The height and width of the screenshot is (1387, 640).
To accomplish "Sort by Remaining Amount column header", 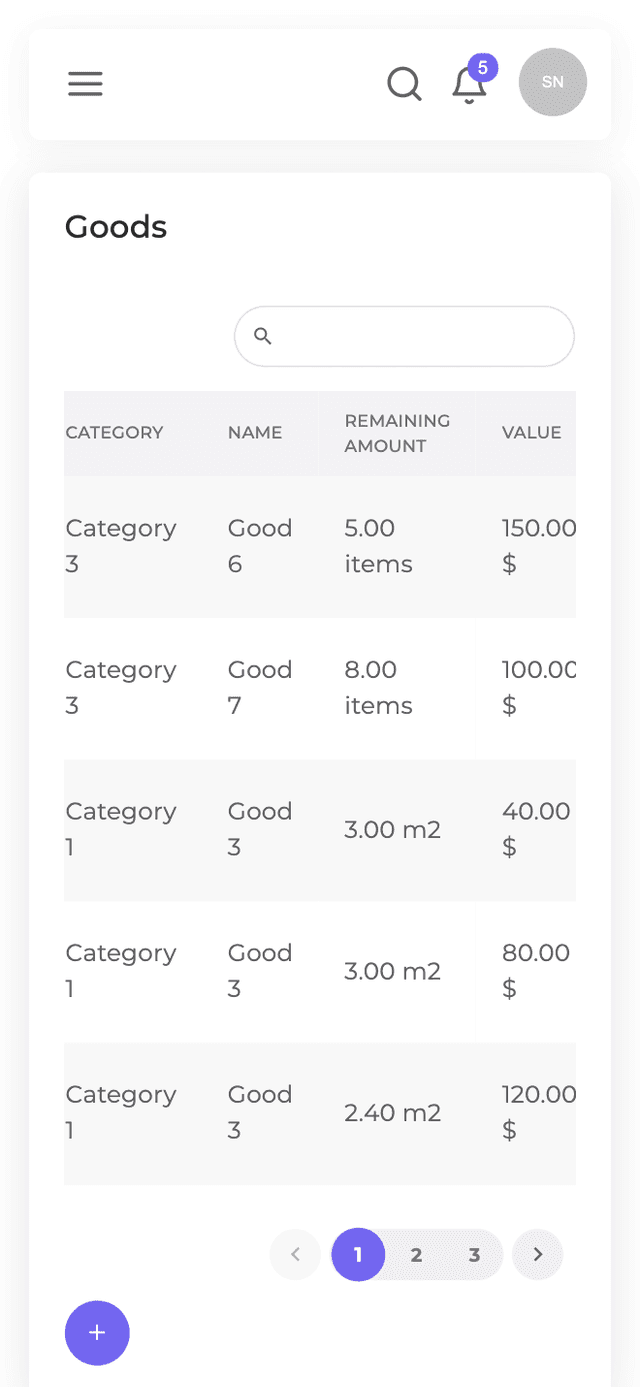I will click(x=397, y=433).
